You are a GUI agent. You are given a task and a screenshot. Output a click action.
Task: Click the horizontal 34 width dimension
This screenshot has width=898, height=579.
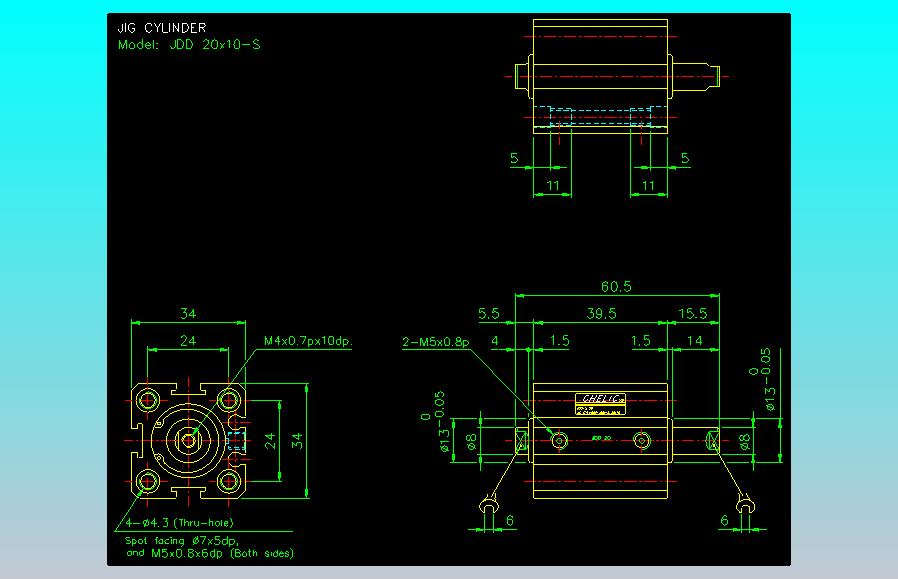click(x=188, y=313)
